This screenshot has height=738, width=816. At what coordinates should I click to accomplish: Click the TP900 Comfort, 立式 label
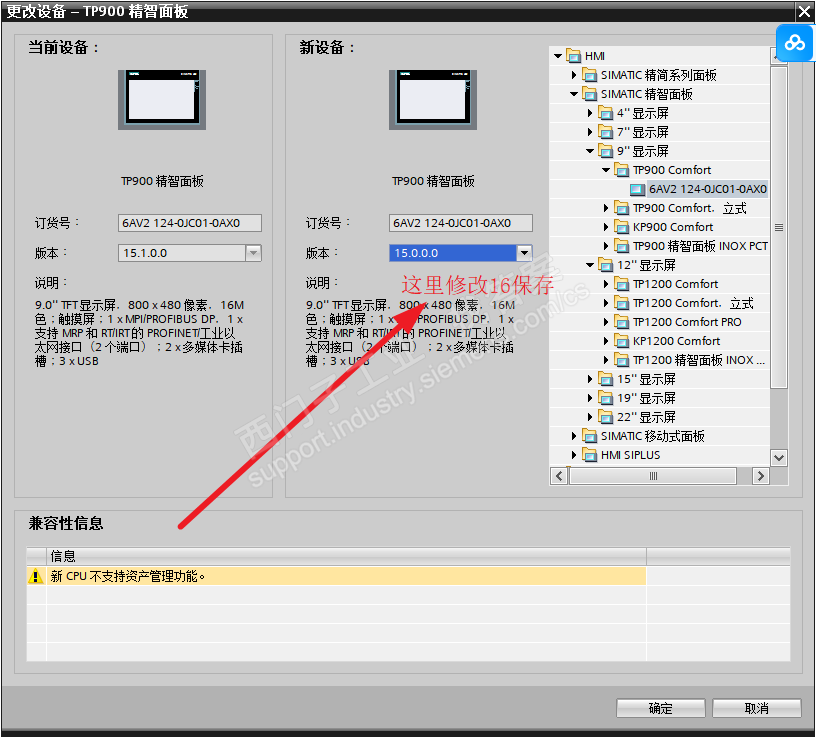(x=690, y=208)
